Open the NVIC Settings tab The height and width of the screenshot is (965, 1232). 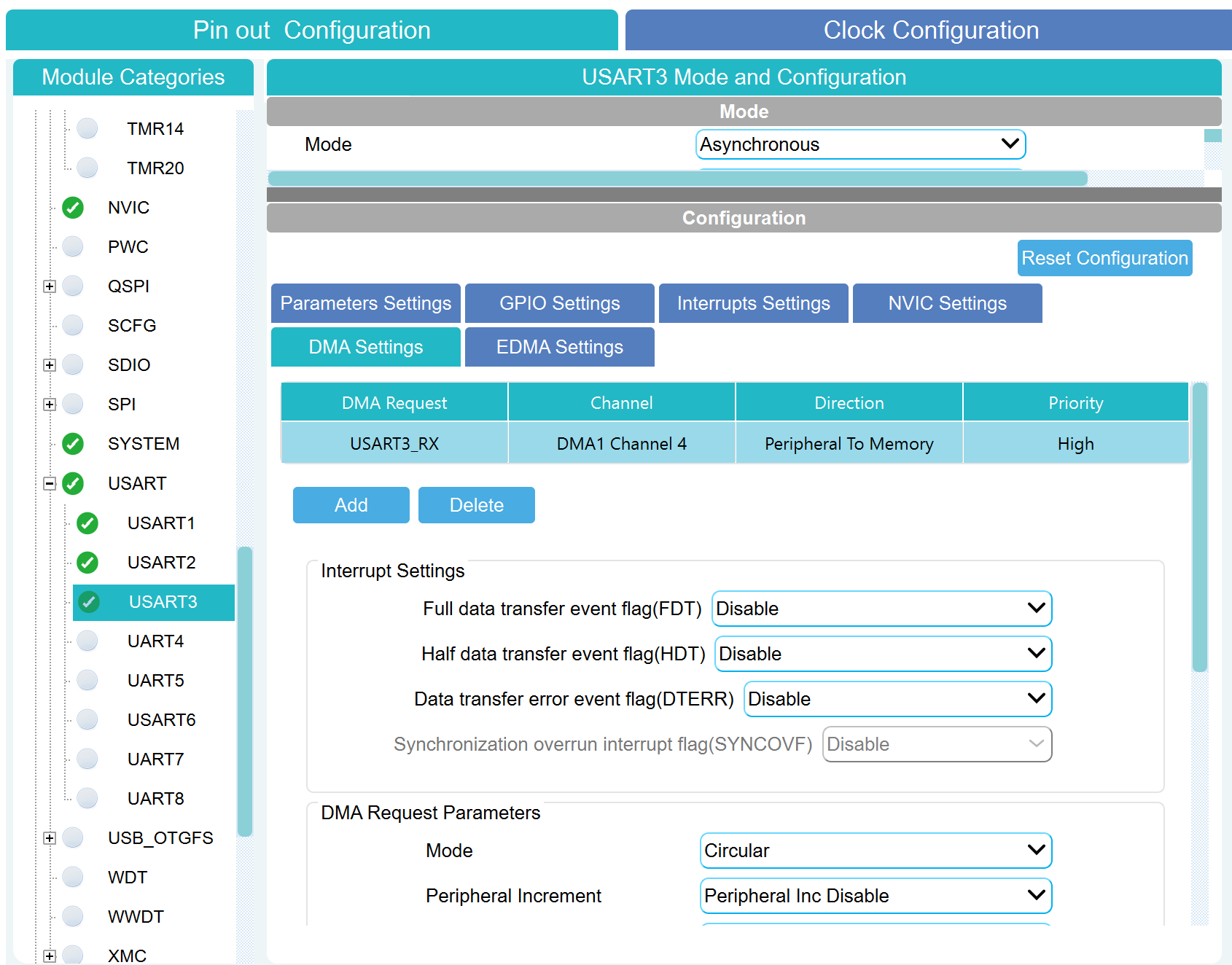point(948,303)
